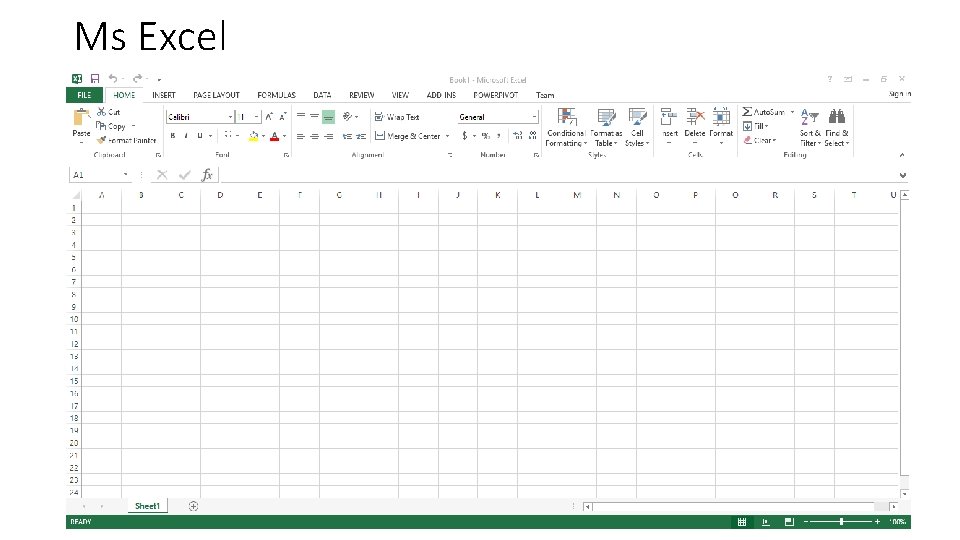Click Decrease Decimal icon
The image size is (960, 540).
(x=533, y=135)
